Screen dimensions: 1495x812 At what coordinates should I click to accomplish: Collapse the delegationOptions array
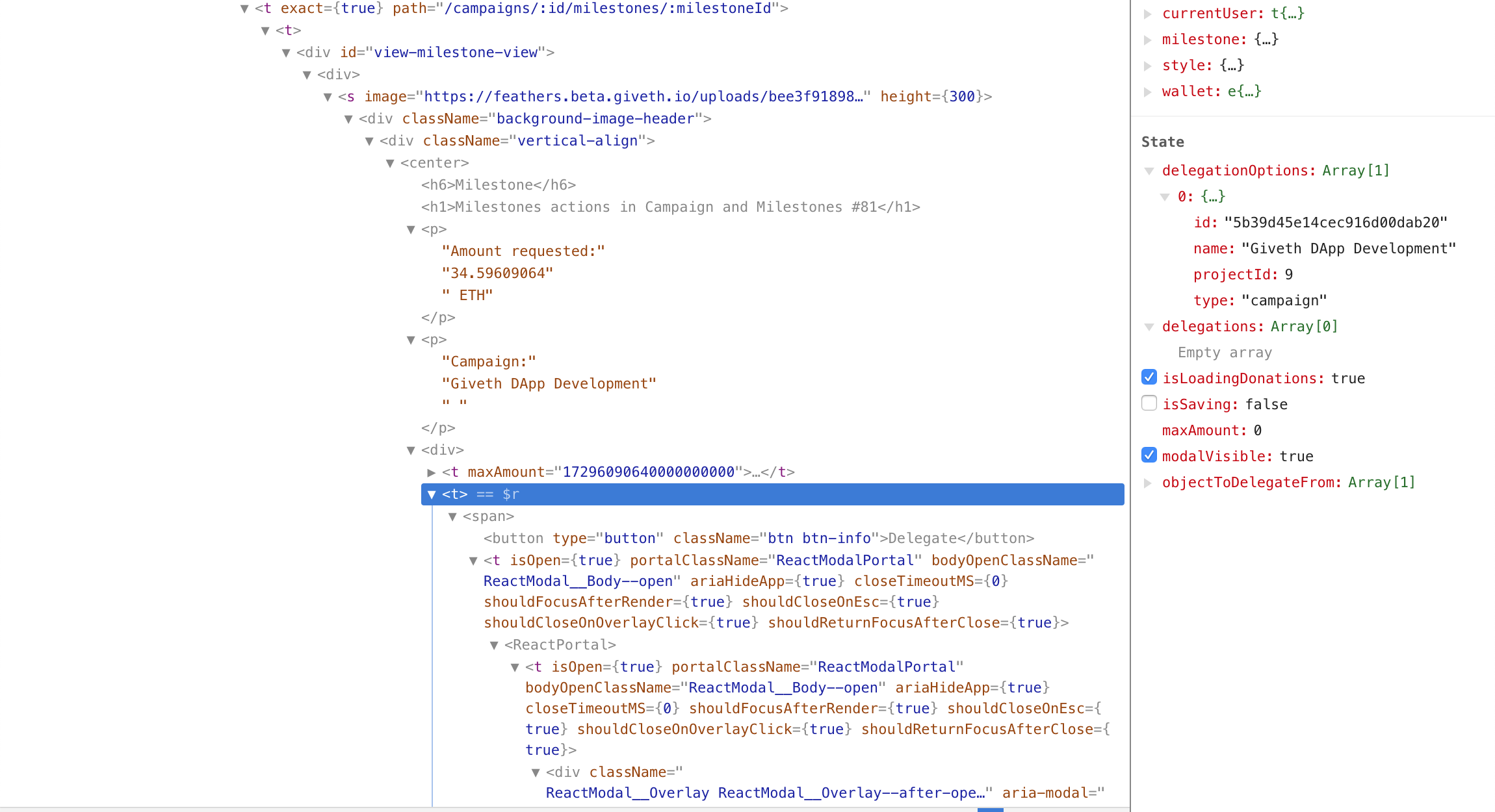click(1149, 171)
